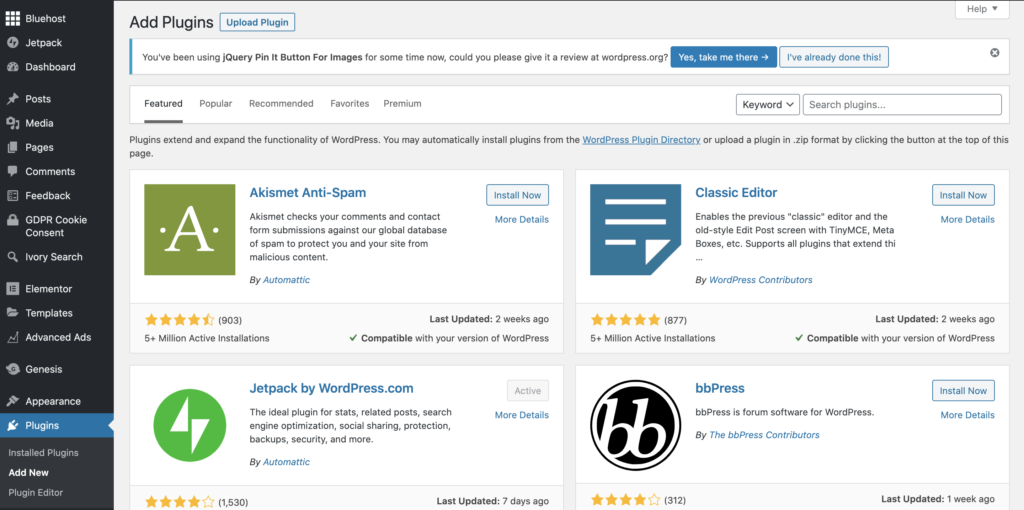Click the Jetpack lightning icon in sidebar
Image resolution: width=1024 pixels, height=510 pixels.
(x=12, y=43)
